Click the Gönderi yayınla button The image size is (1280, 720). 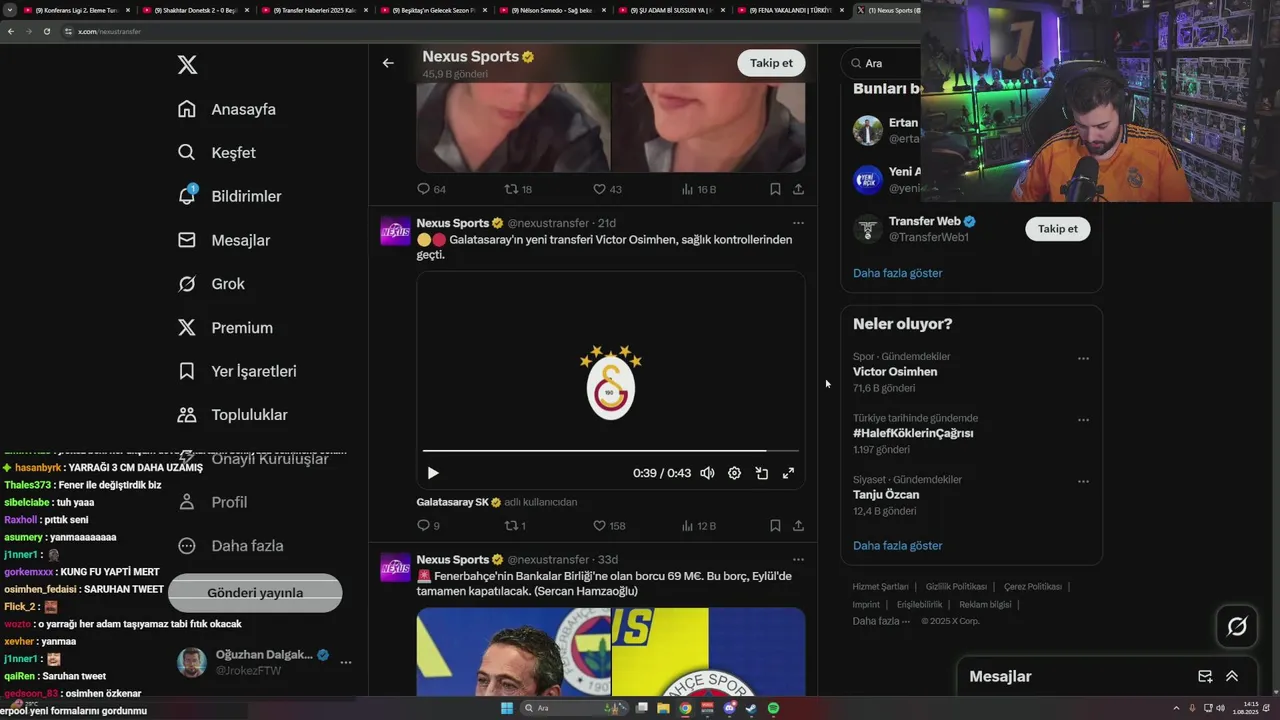(255, 592)
